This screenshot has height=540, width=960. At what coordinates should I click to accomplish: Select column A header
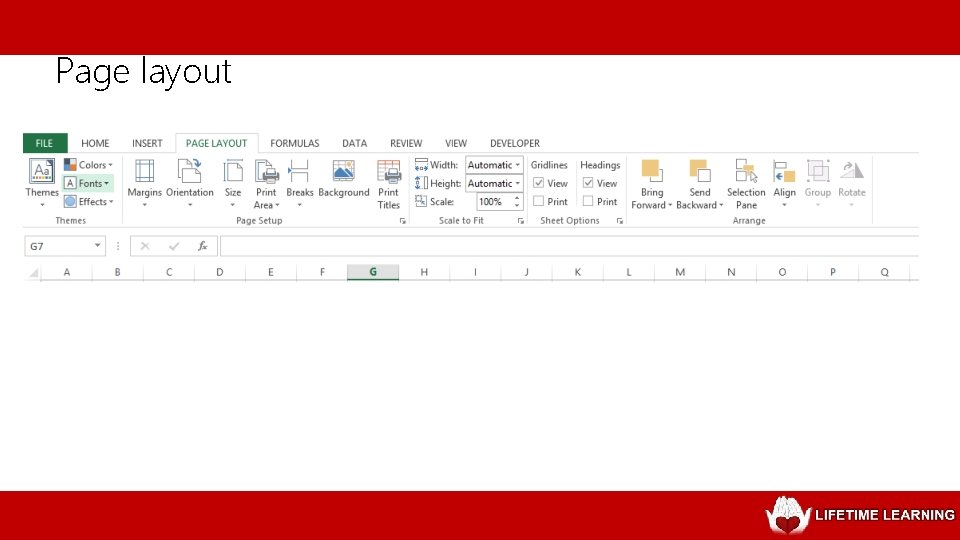pos(67,272)
